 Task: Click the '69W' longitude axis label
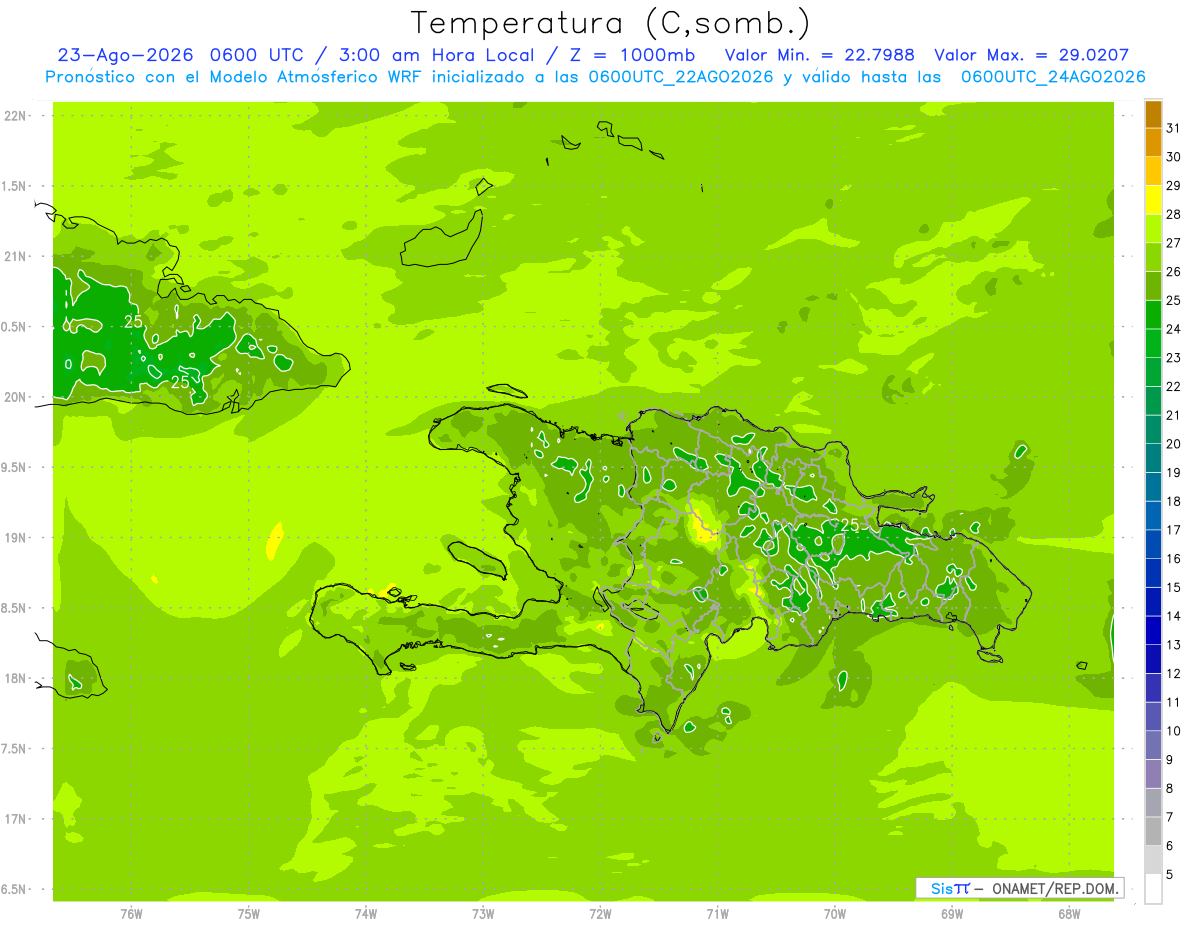[x=952, y=914]
